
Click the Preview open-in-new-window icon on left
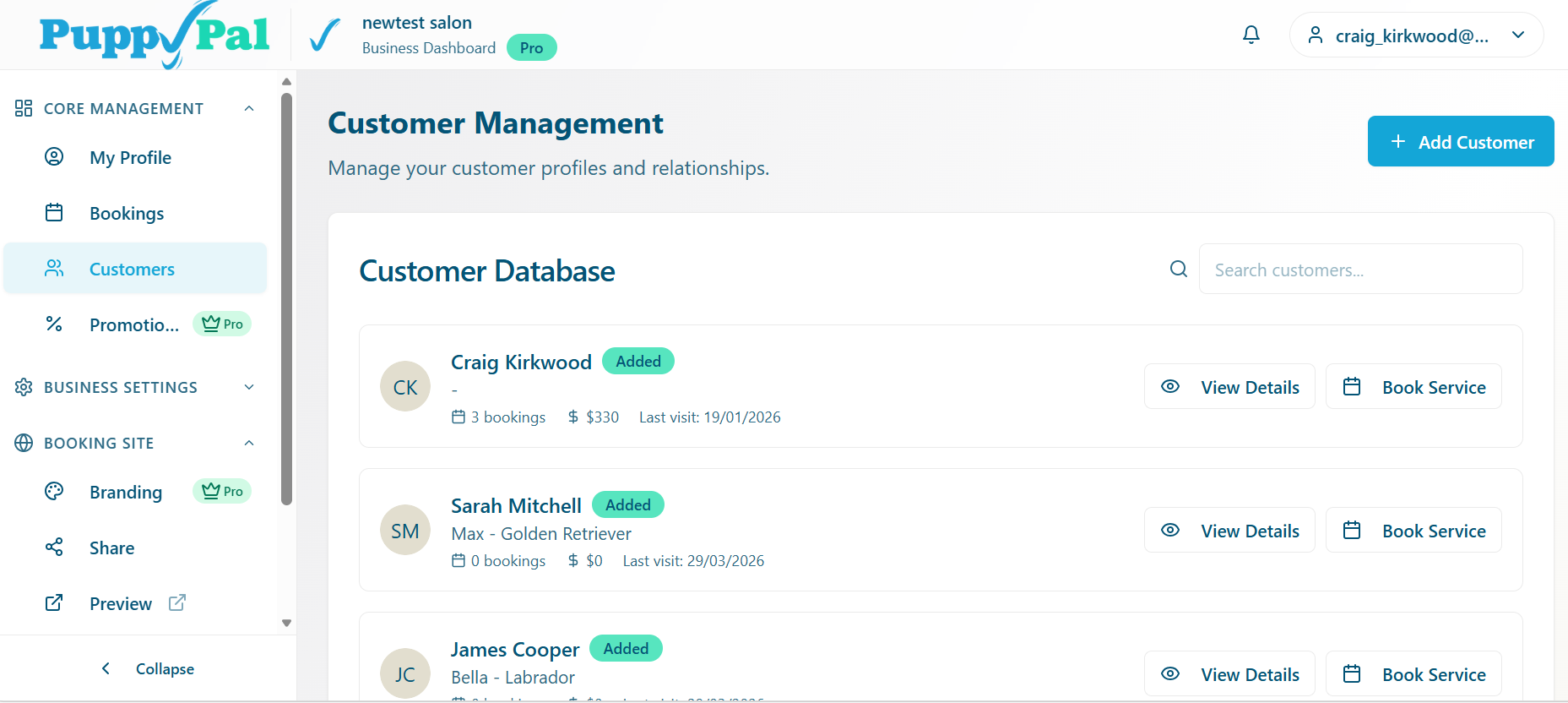click(x=54, y=602)
